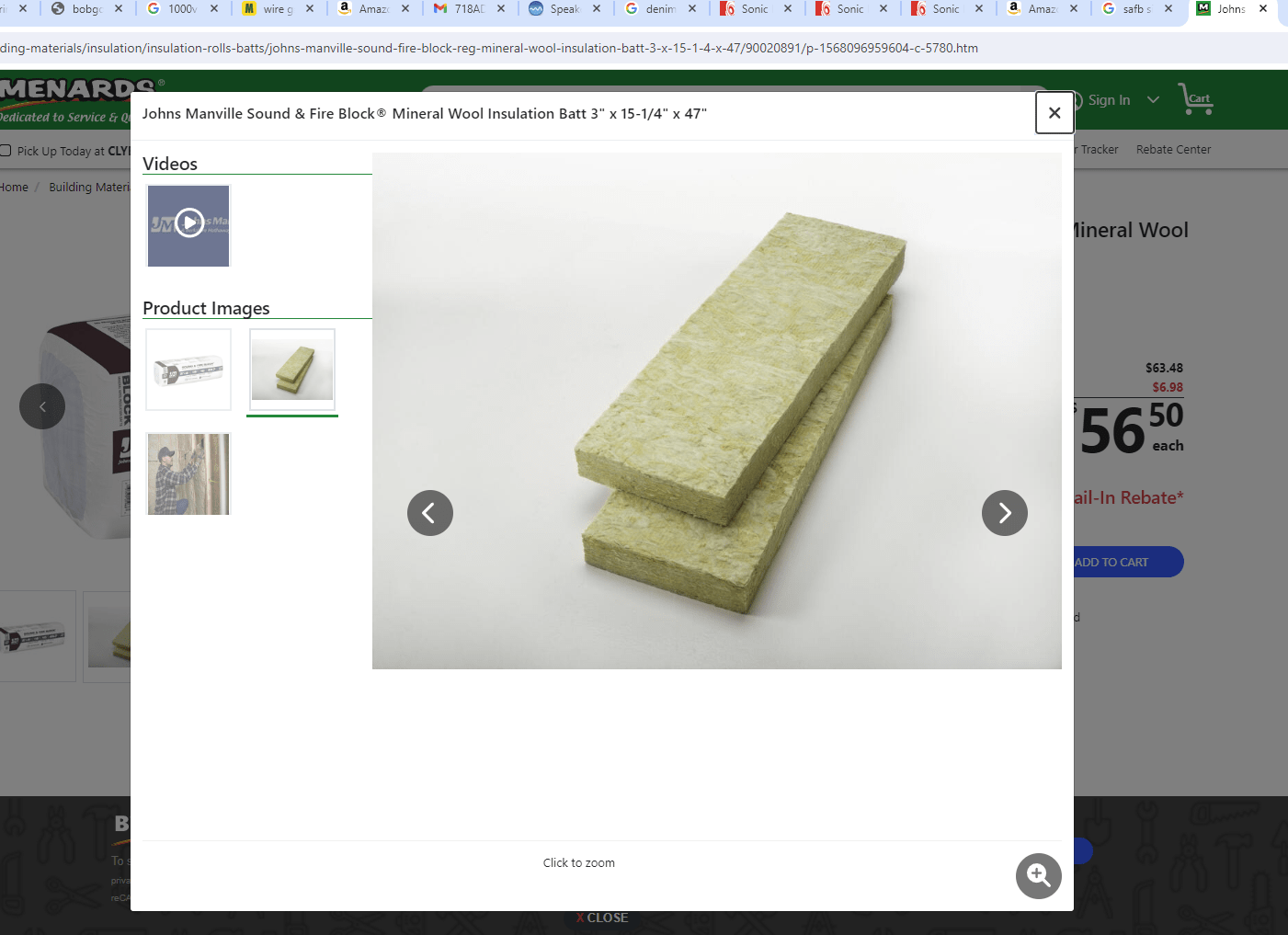Click Building Materials breadcrumb
The image size is (1288, 935).
pos(89,187)
